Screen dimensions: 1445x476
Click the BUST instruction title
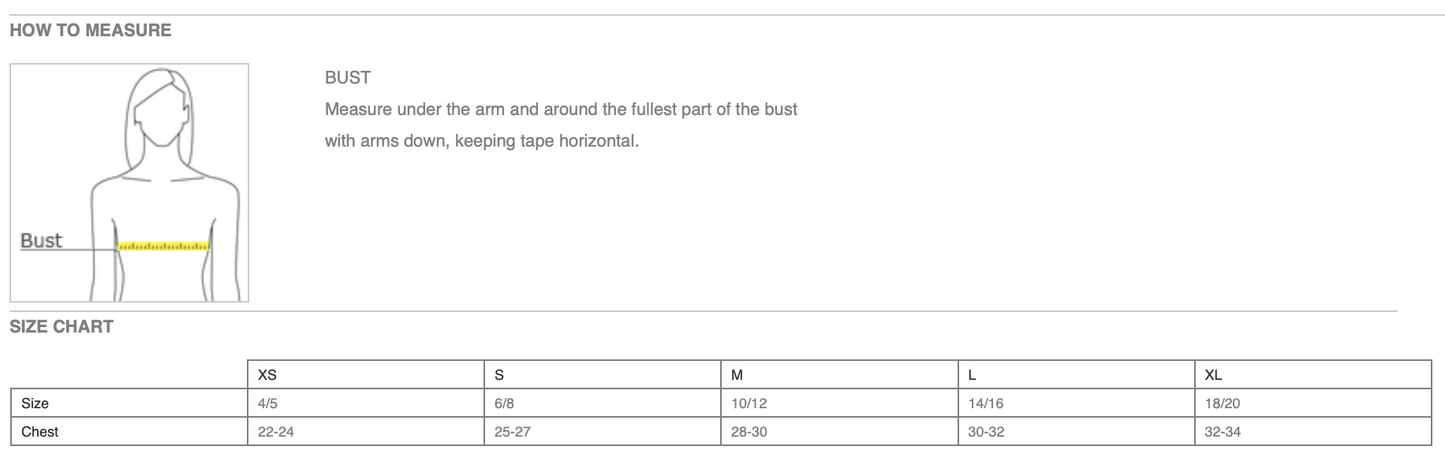(347, 77)
